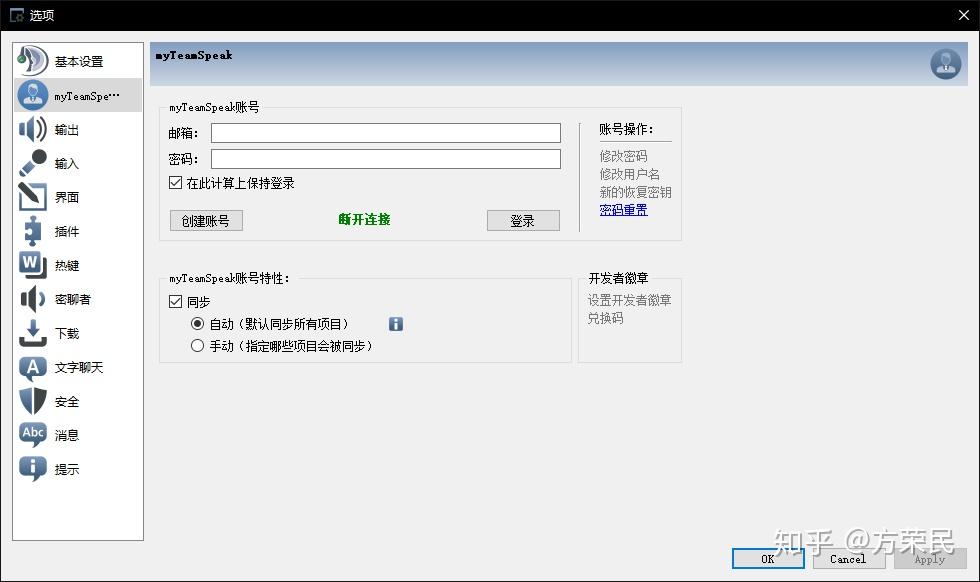This screenshot has width=980, height=582.
Task: Open the 插件 (Addons) settings icon
Action: [x=33, y=231]
